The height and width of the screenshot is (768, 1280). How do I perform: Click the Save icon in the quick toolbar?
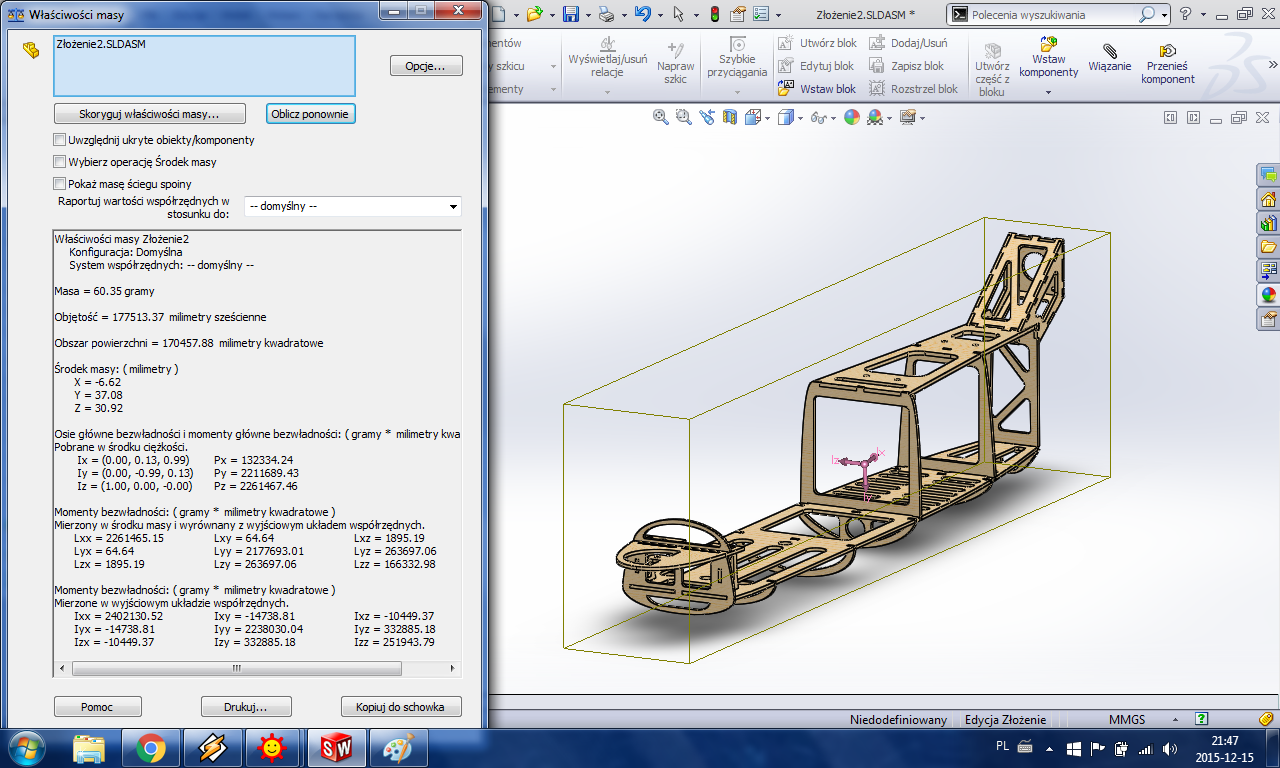pos(570,14)
